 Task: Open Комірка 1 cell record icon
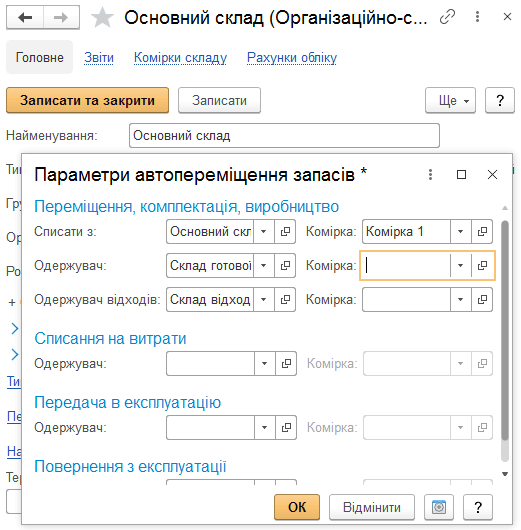pos(482,232)
